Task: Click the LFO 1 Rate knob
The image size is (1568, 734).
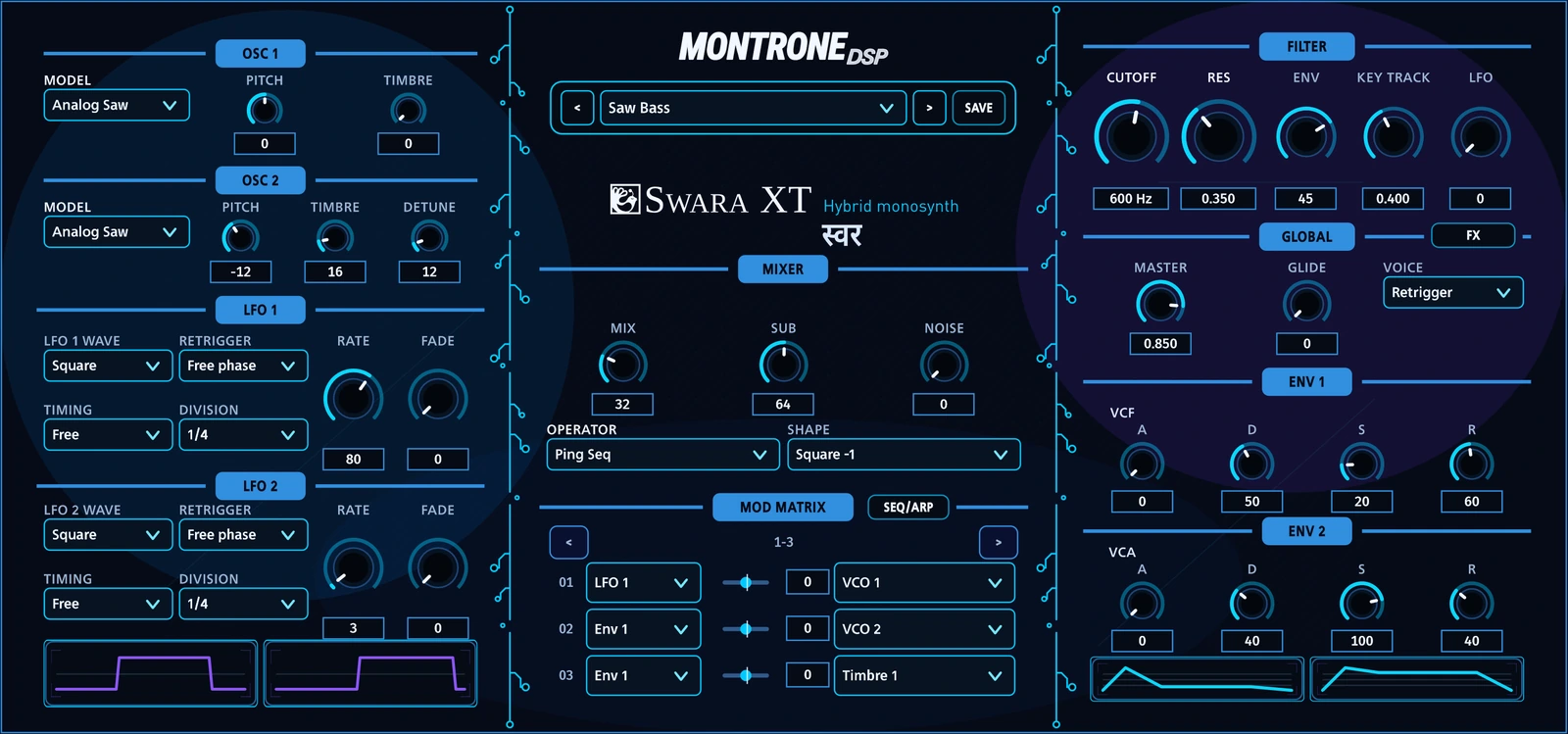Action: click(x=353, y=398)
